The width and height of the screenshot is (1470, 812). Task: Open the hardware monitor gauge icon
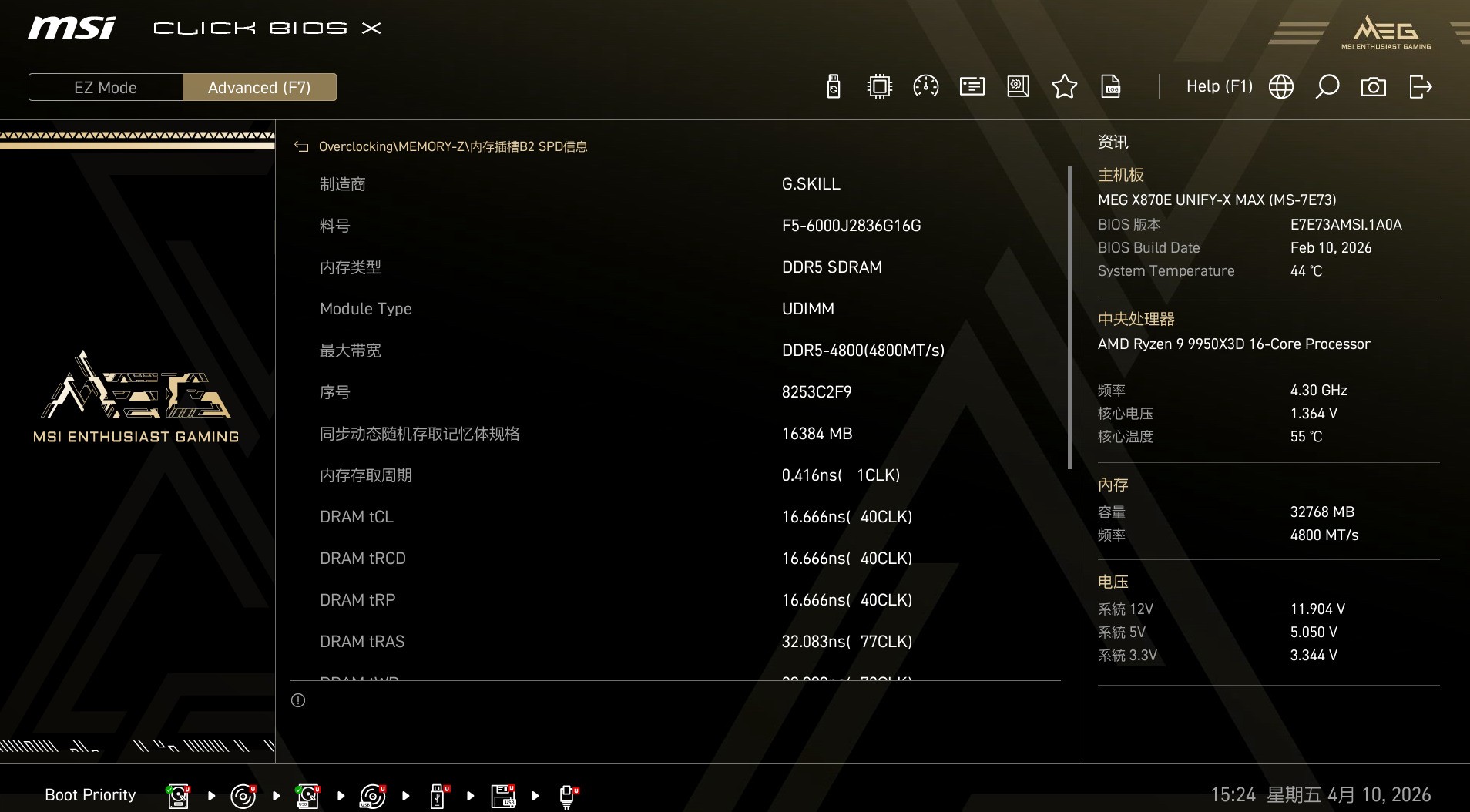(x=925, y=86)
